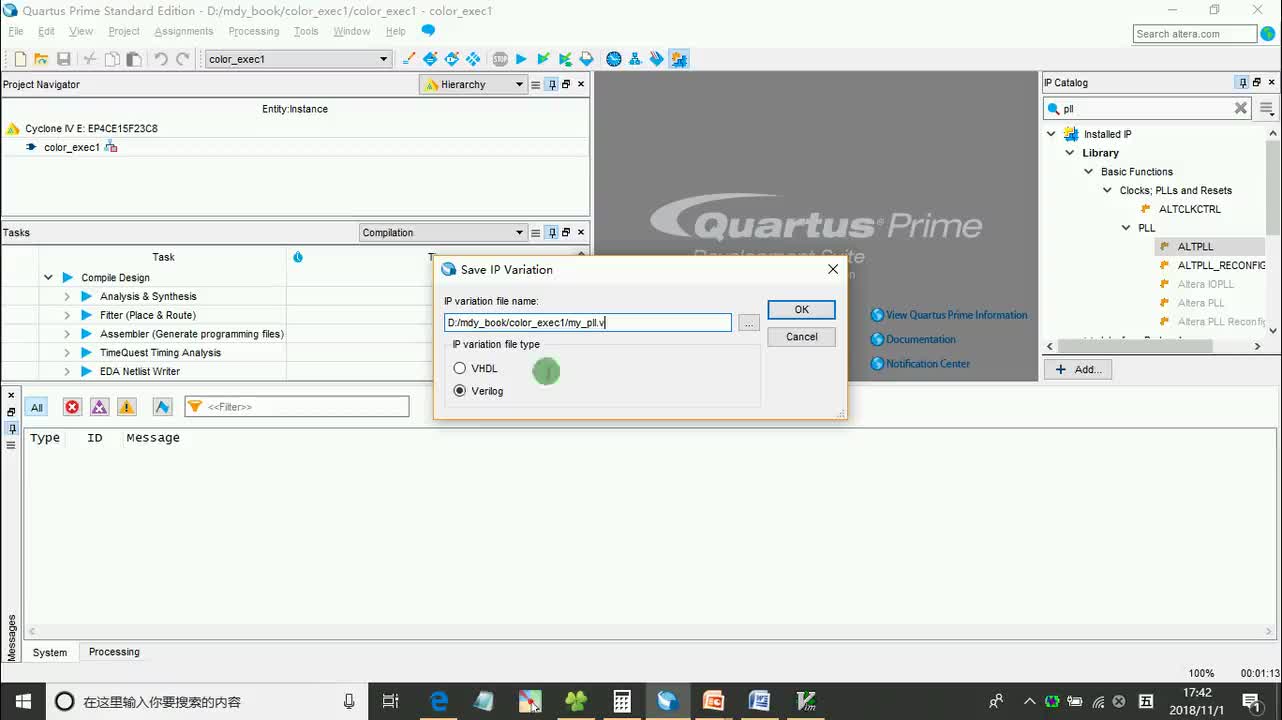Select TimeQuest Timing Analysis task row
Screen dimensions: 1282x720
(160, 353)
